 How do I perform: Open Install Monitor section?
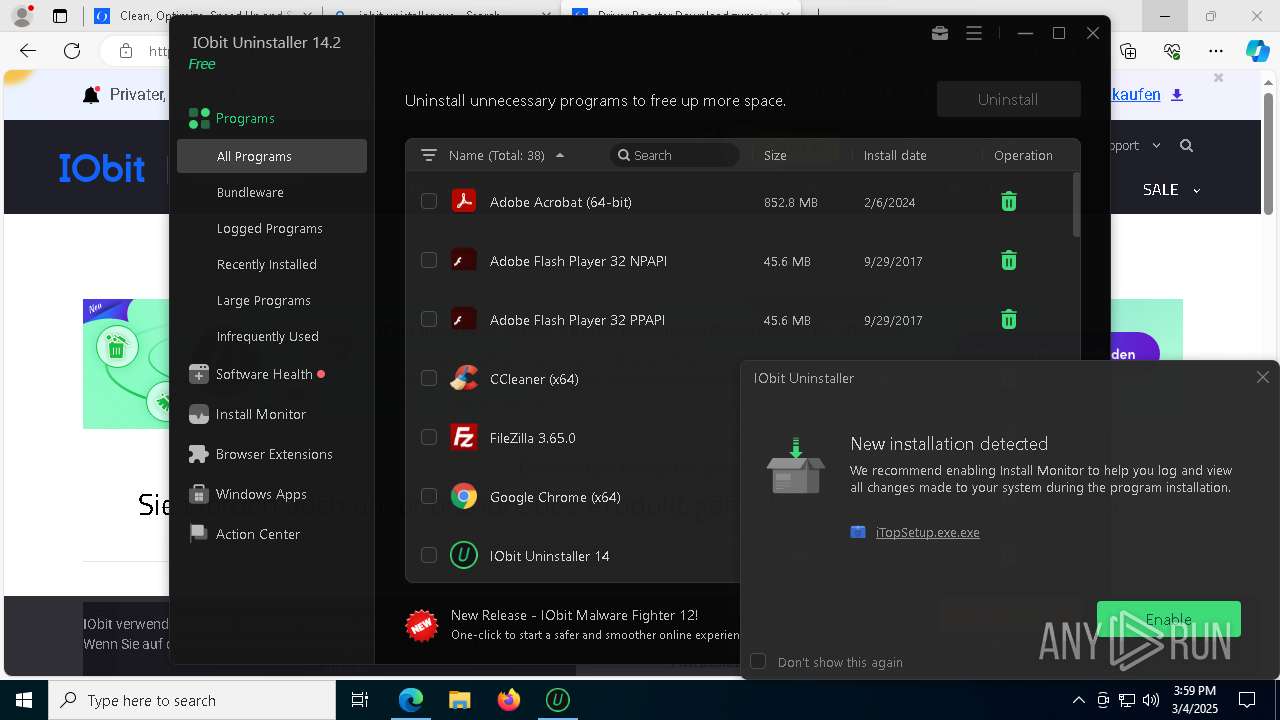(x=260, y=414)
